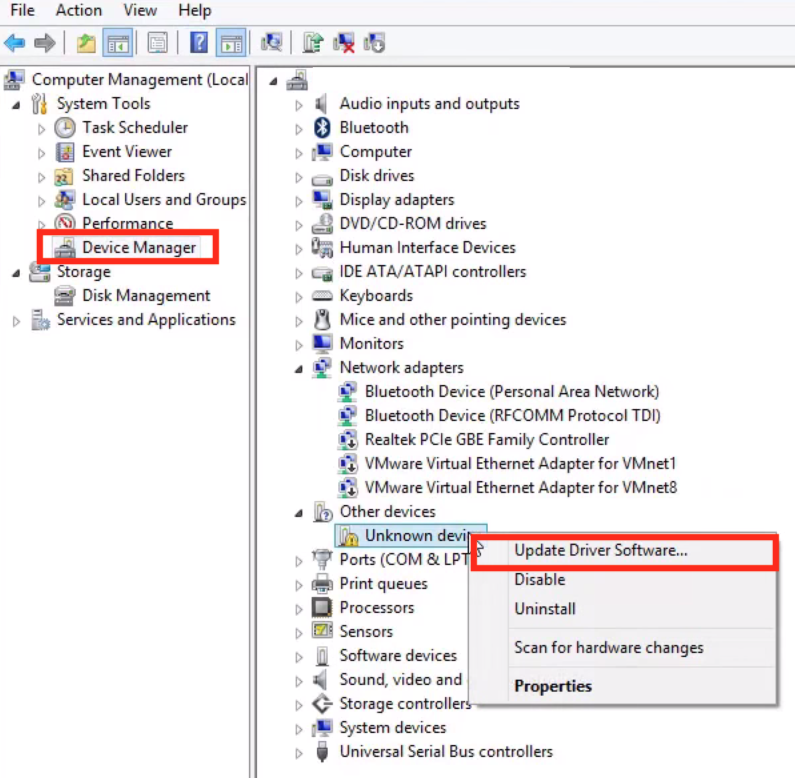Expand the Display adapters category
This screenshot has width=795, height=778.
coord(299,201)
